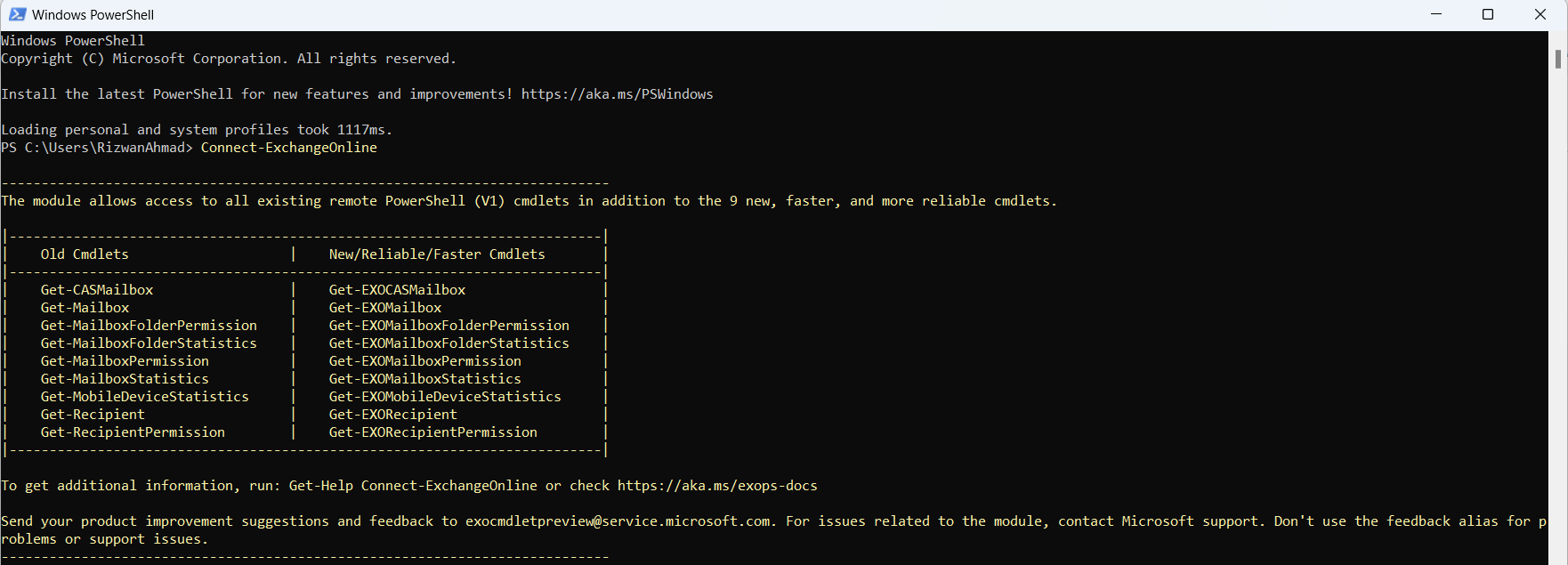Close the Windows PowerShell window
1568x565 pixels.
(1540, 14)
